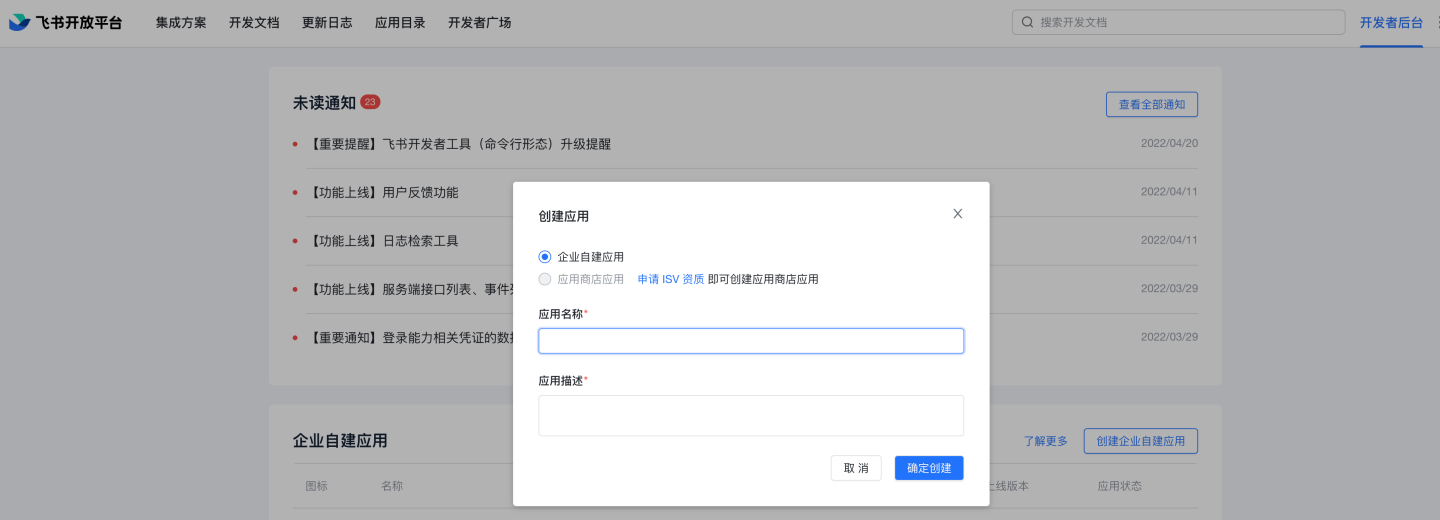The height and width of the screenshot is (520, 1440).
Task: Switch to the 开发者后台 tab
Action: (1391, 22)
